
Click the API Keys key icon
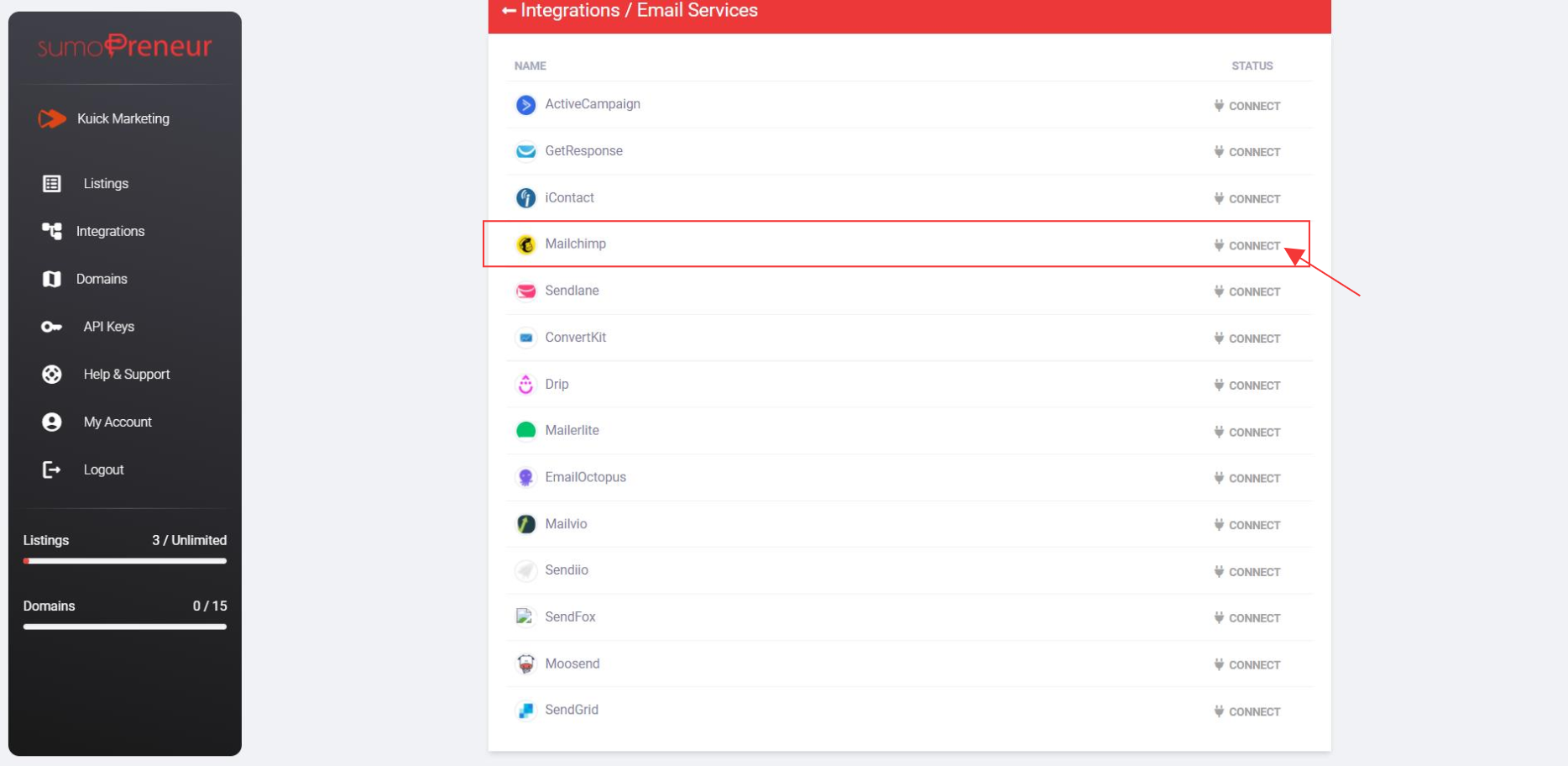coord(52,327)
